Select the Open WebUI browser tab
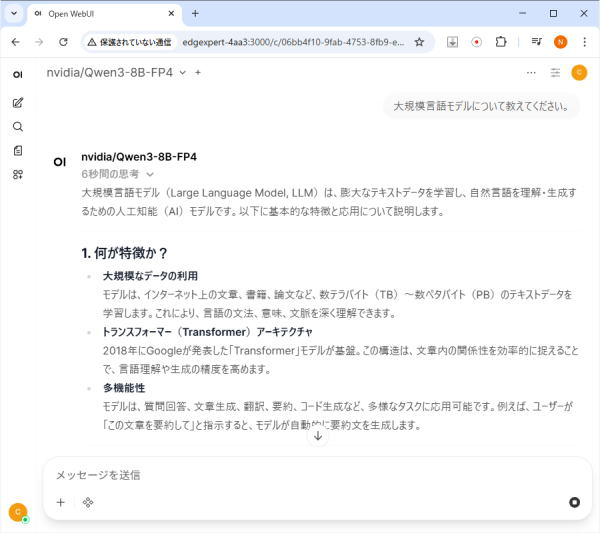This screenshot has width=600, height=533. click(x=100, y=14)
